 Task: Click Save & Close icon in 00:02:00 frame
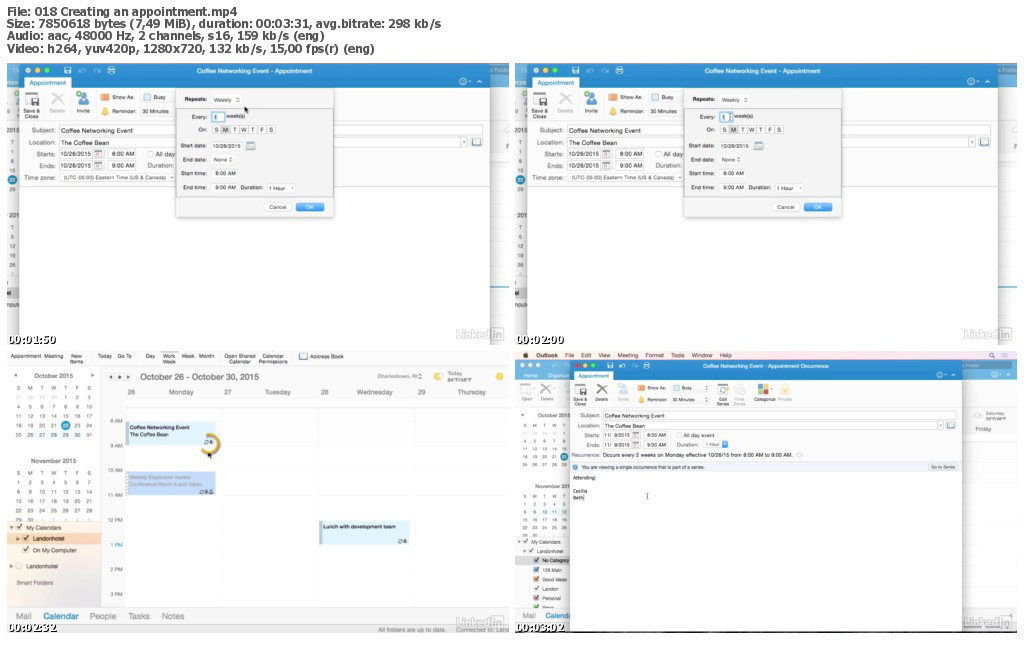coord(540,101)
